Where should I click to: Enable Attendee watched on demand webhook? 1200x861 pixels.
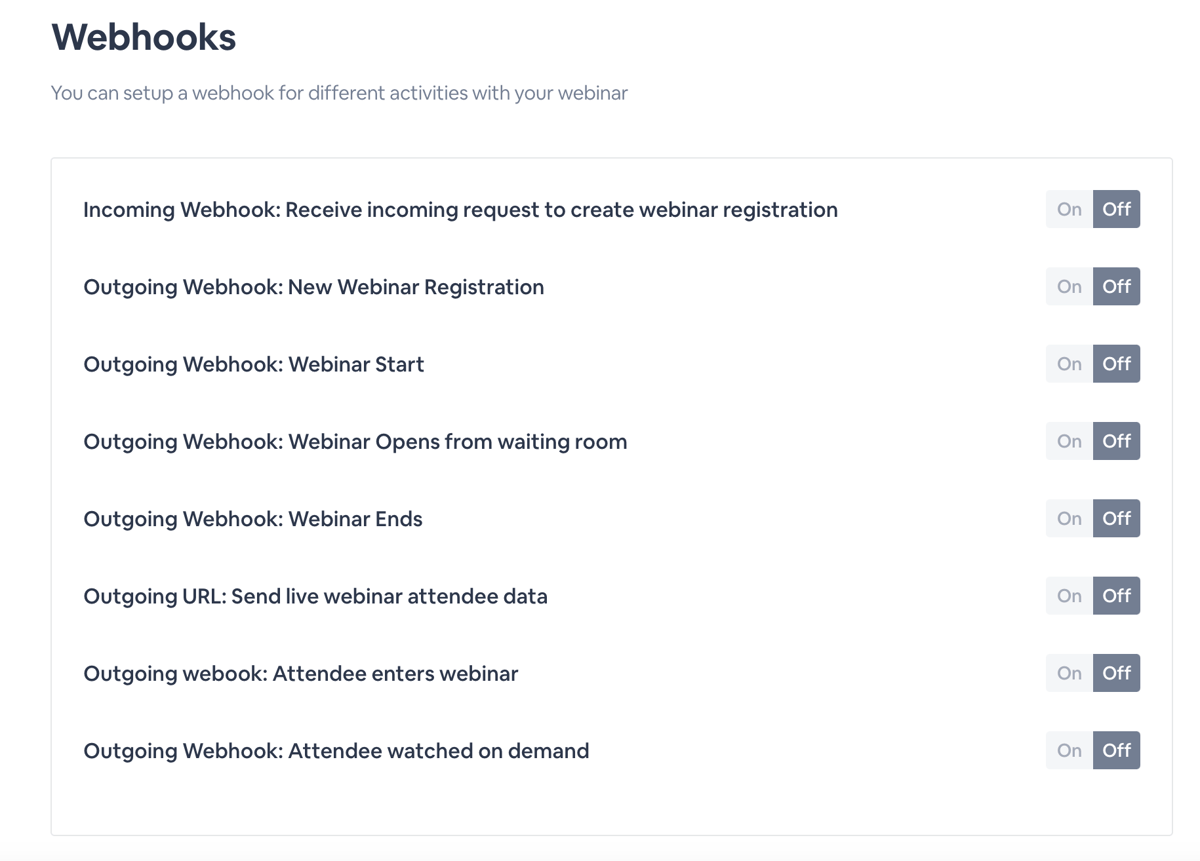tap(1068, 750)
